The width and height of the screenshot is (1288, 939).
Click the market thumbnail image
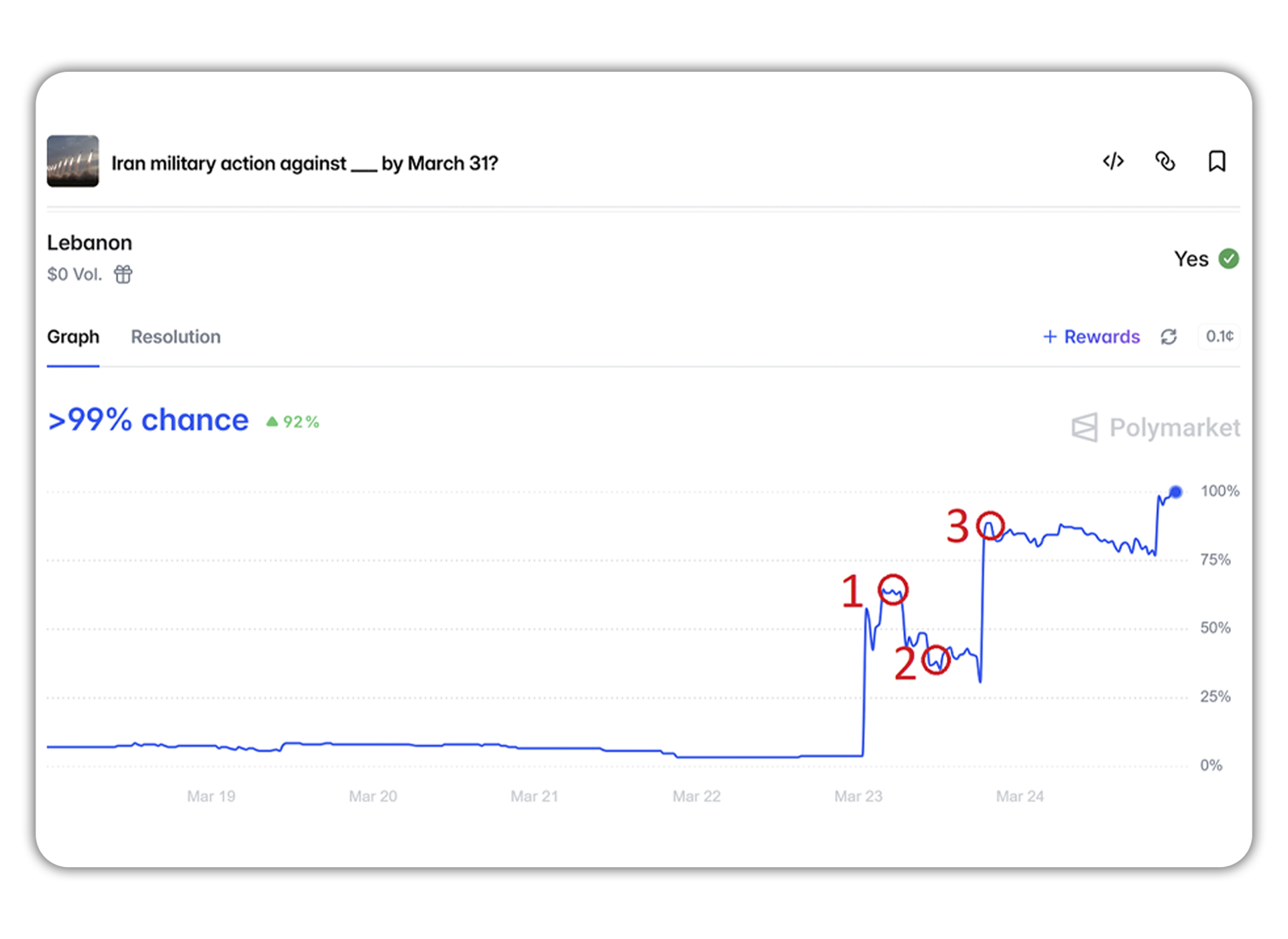(73, 162)
